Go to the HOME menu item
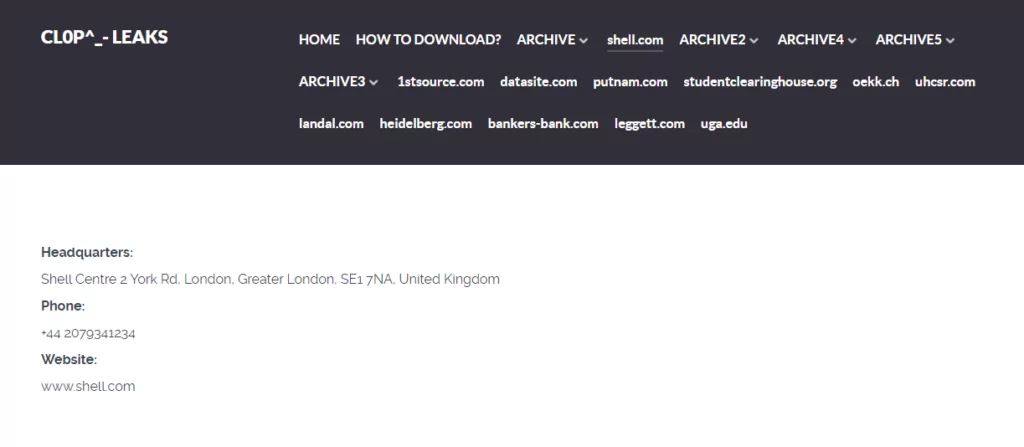The width and height of the screenshot is (1024, 447). [x=319, y=40]
